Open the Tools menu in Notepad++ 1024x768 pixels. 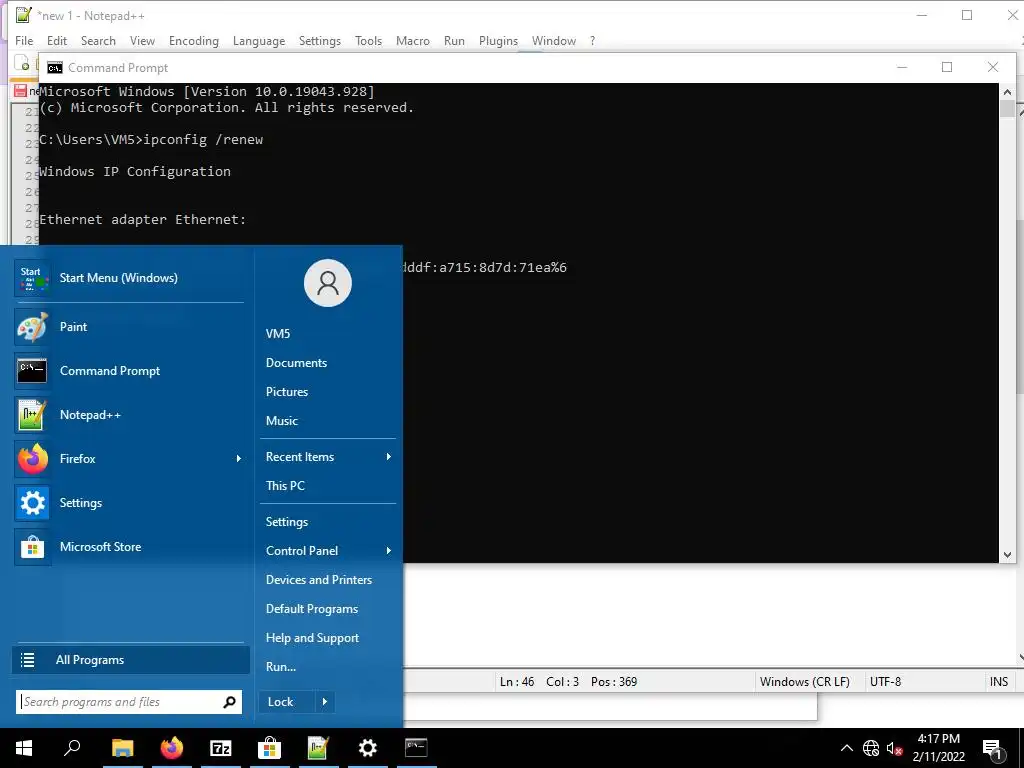tap(368, 40)
